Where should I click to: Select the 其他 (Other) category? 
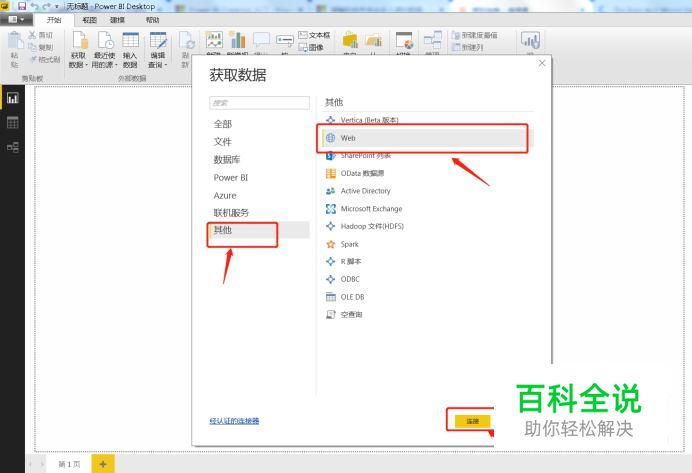(x=260, y=230)
